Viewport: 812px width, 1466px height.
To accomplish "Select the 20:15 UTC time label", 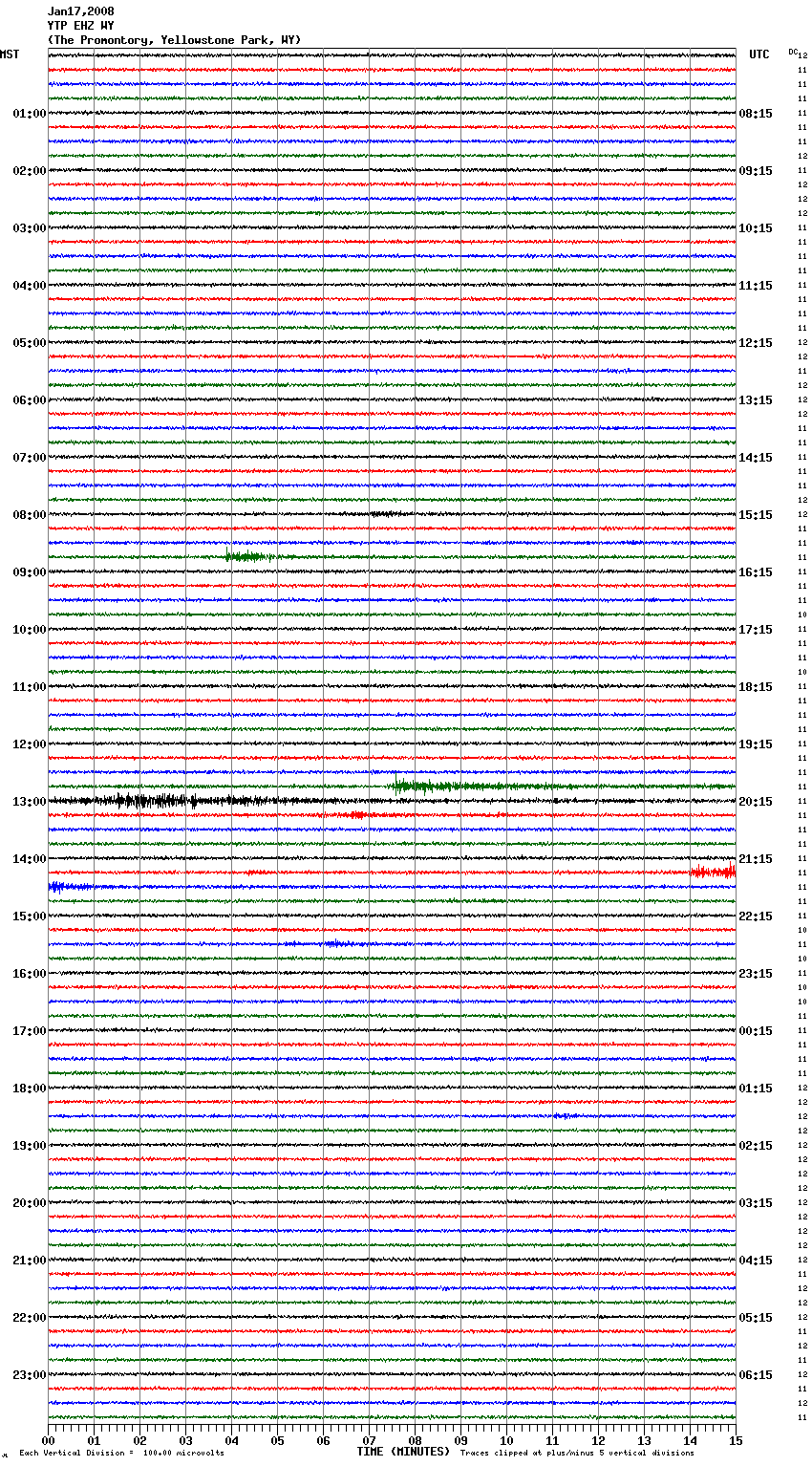I will (756, 802).
